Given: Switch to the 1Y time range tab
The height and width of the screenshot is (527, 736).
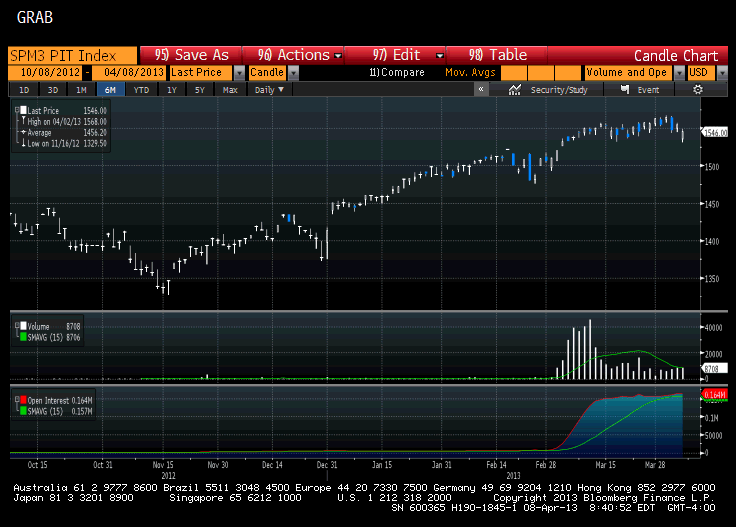Looking at the screenshot, I should (172, 90).
